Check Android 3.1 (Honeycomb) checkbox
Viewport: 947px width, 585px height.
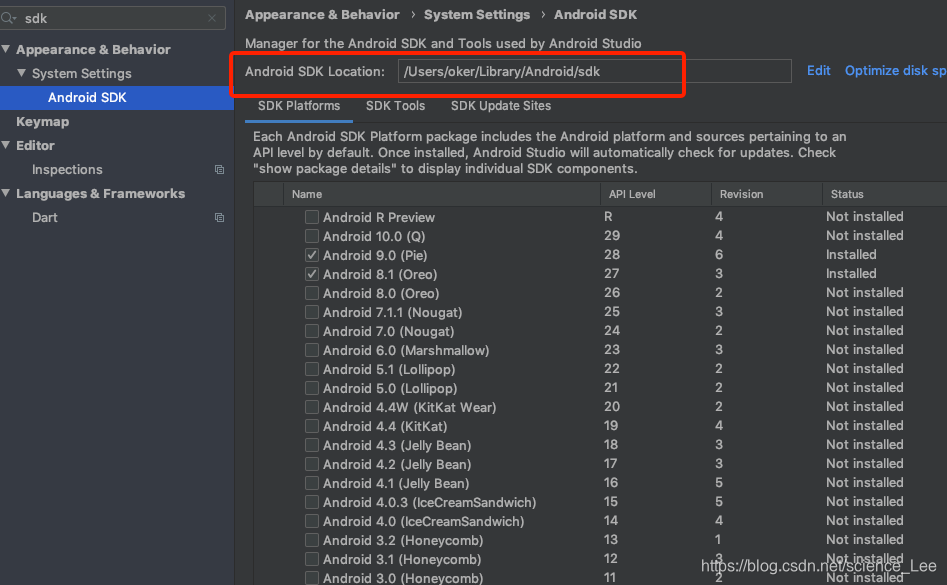click(312, 559)
